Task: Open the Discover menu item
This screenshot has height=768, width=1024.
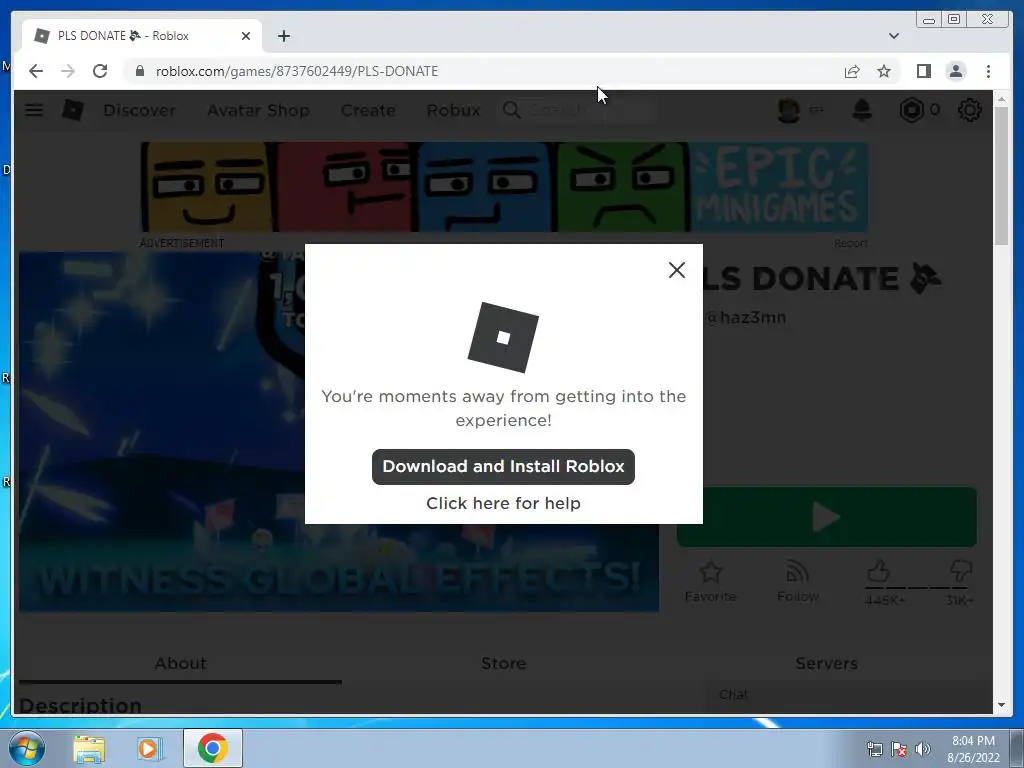Action: pos(139,110)
